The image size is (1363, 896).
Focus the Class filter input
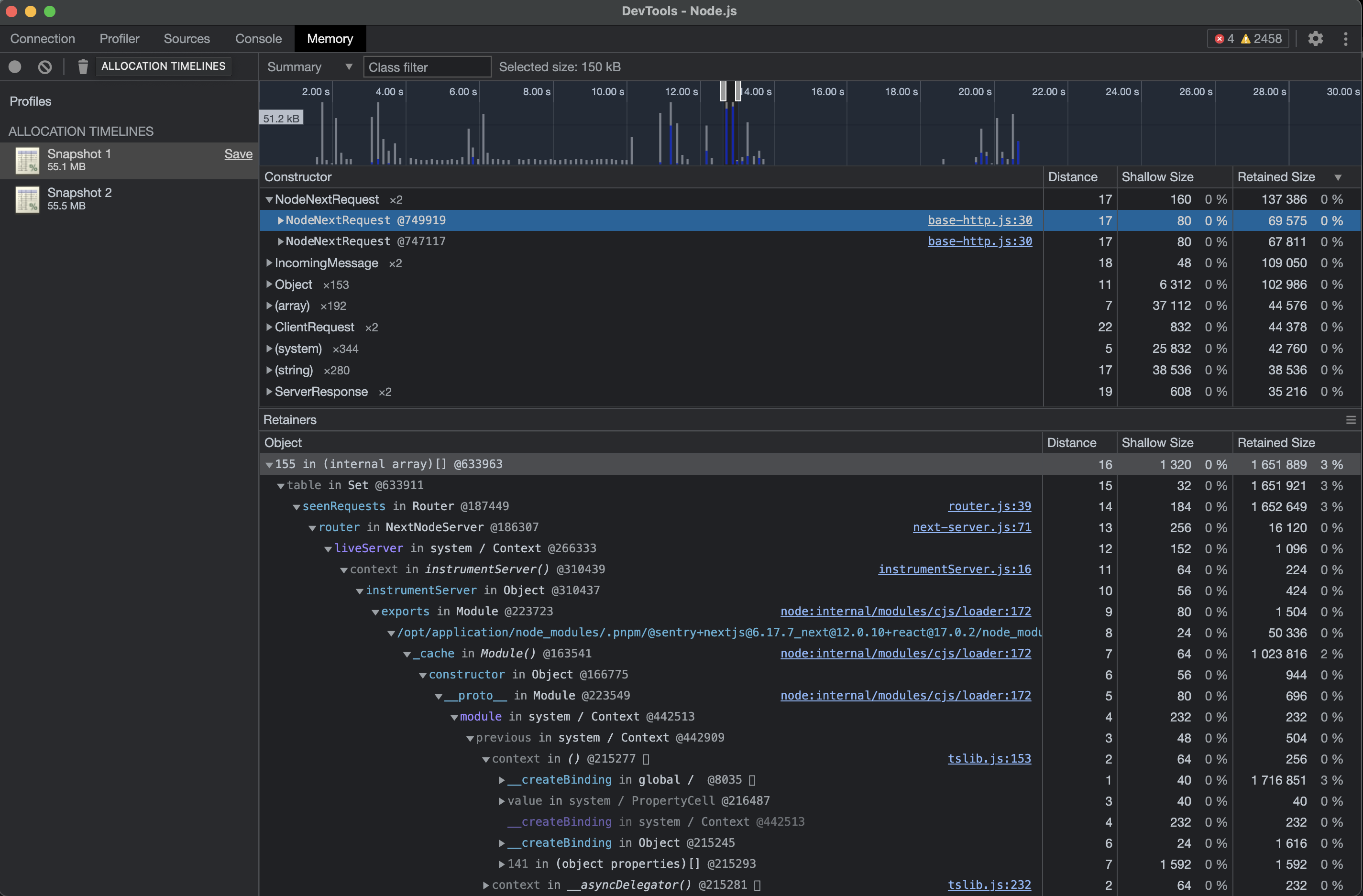427,67
